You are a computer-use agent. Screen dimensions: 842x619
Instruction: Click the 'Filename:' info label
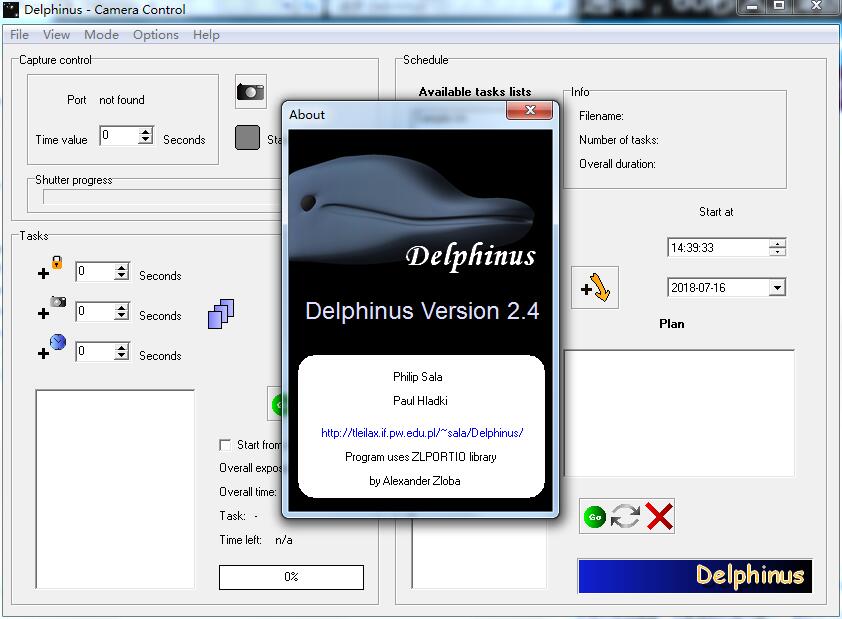click(x=601, y=116)
